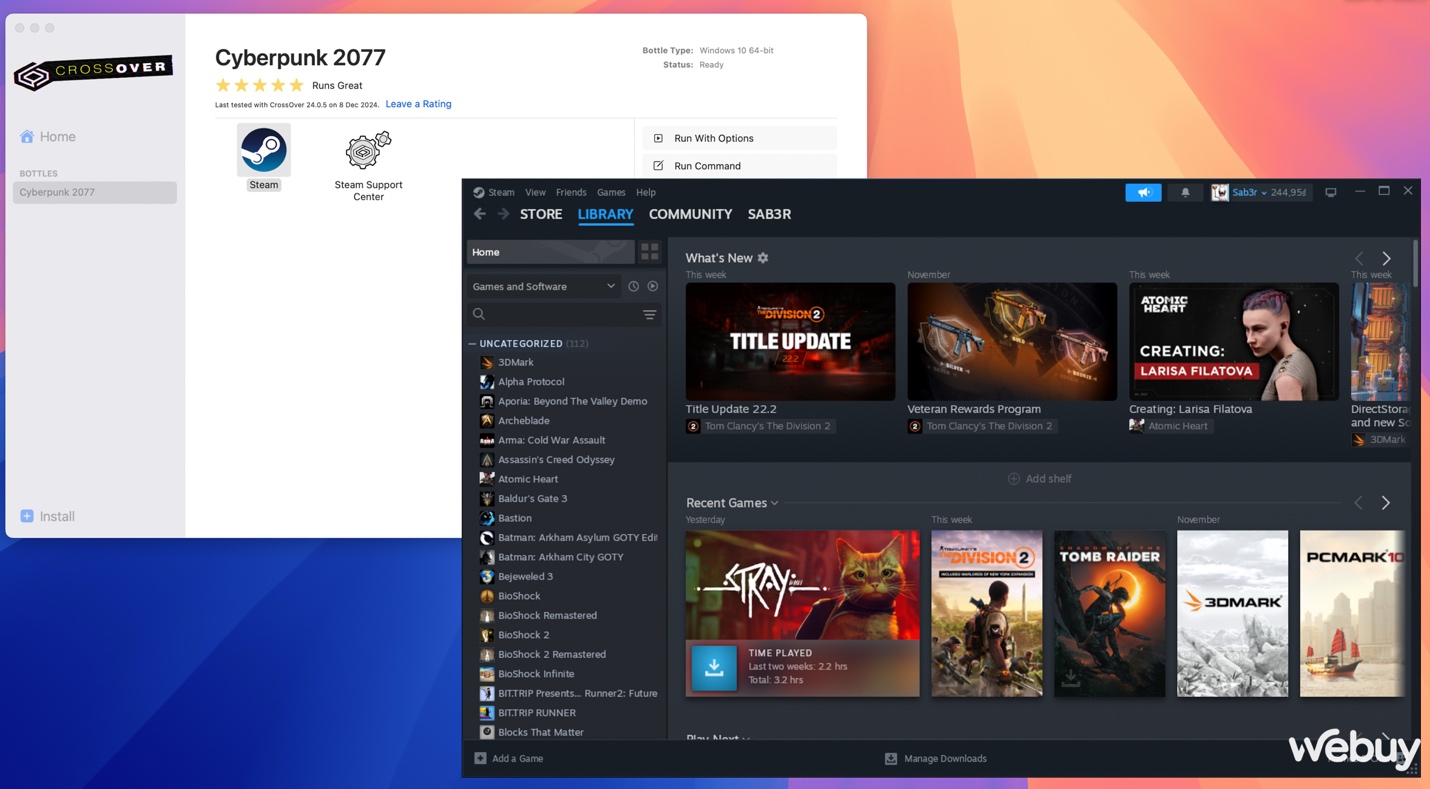This screenshot has width=1430, height=789.
Task: Select Archeblade in library list
Action: point(524,421)
